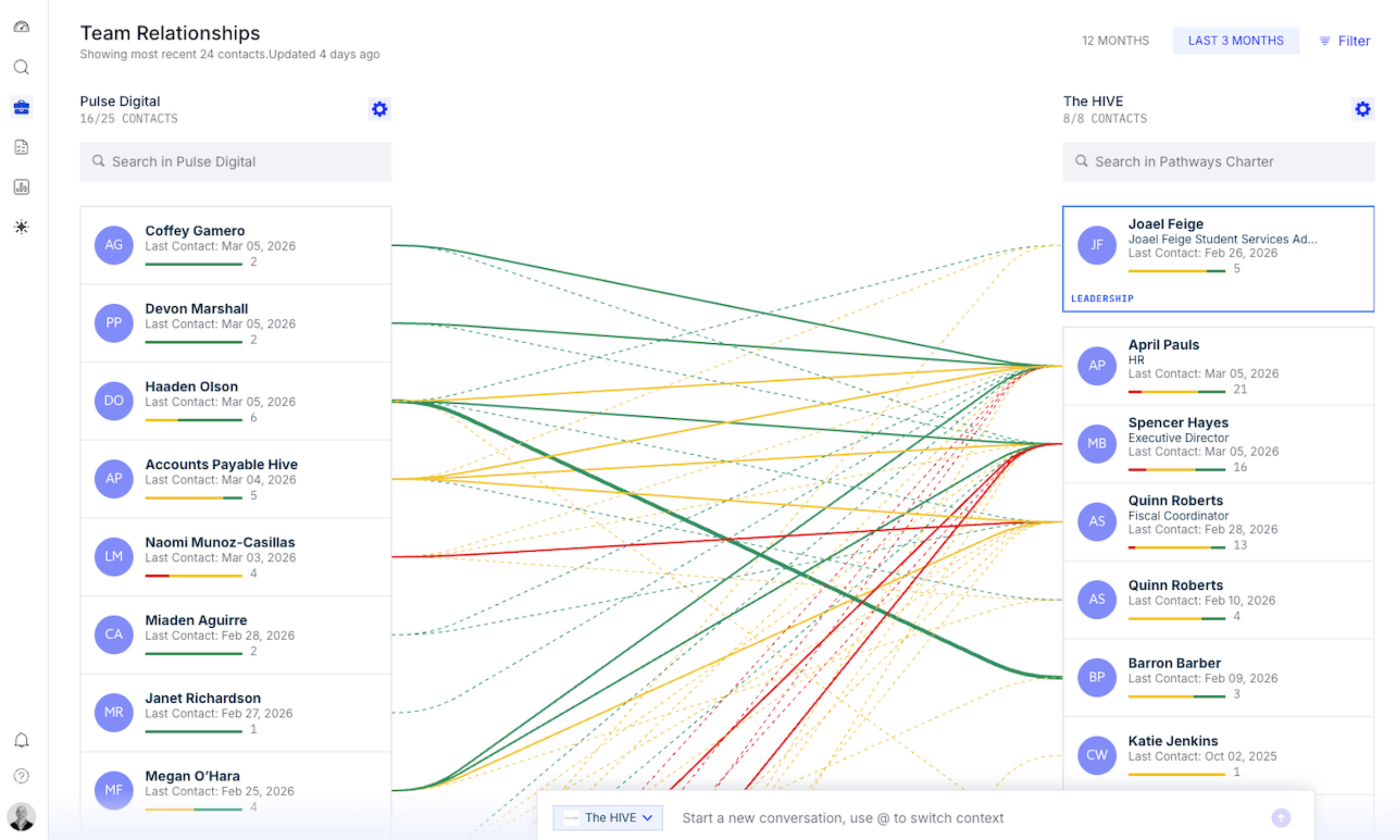1400x840 pixels.
Task: Click the send arrow button in chat bar
Action: click(1281, 818)
